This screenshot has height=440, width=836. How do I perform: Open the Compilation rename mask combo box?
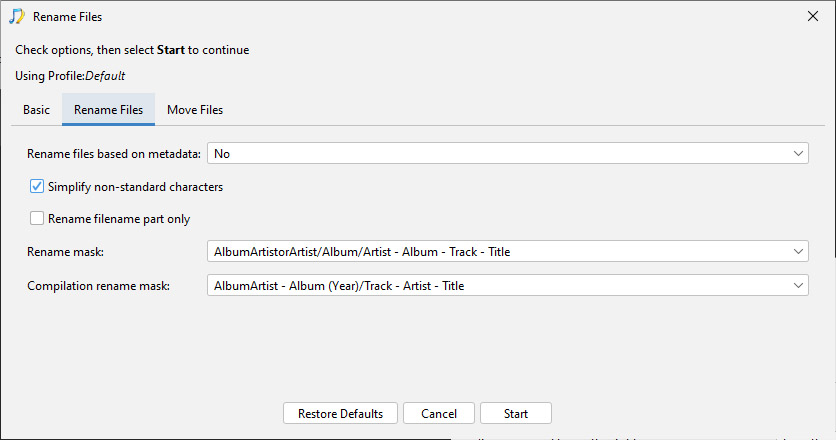(508, 285)
